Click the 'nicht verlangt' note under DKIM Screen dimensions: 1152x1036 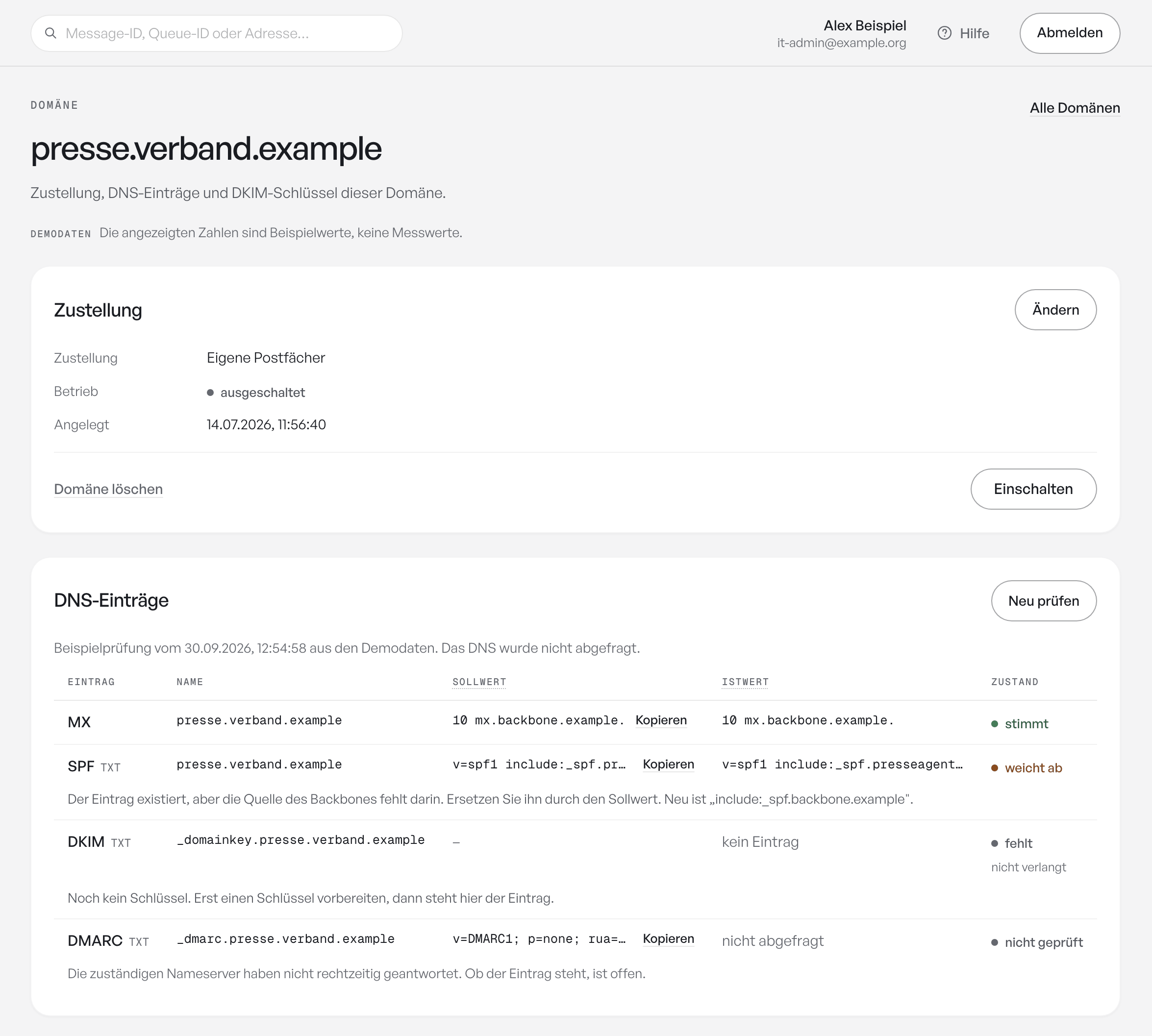pyautogui.click(x=1028, y=867)
